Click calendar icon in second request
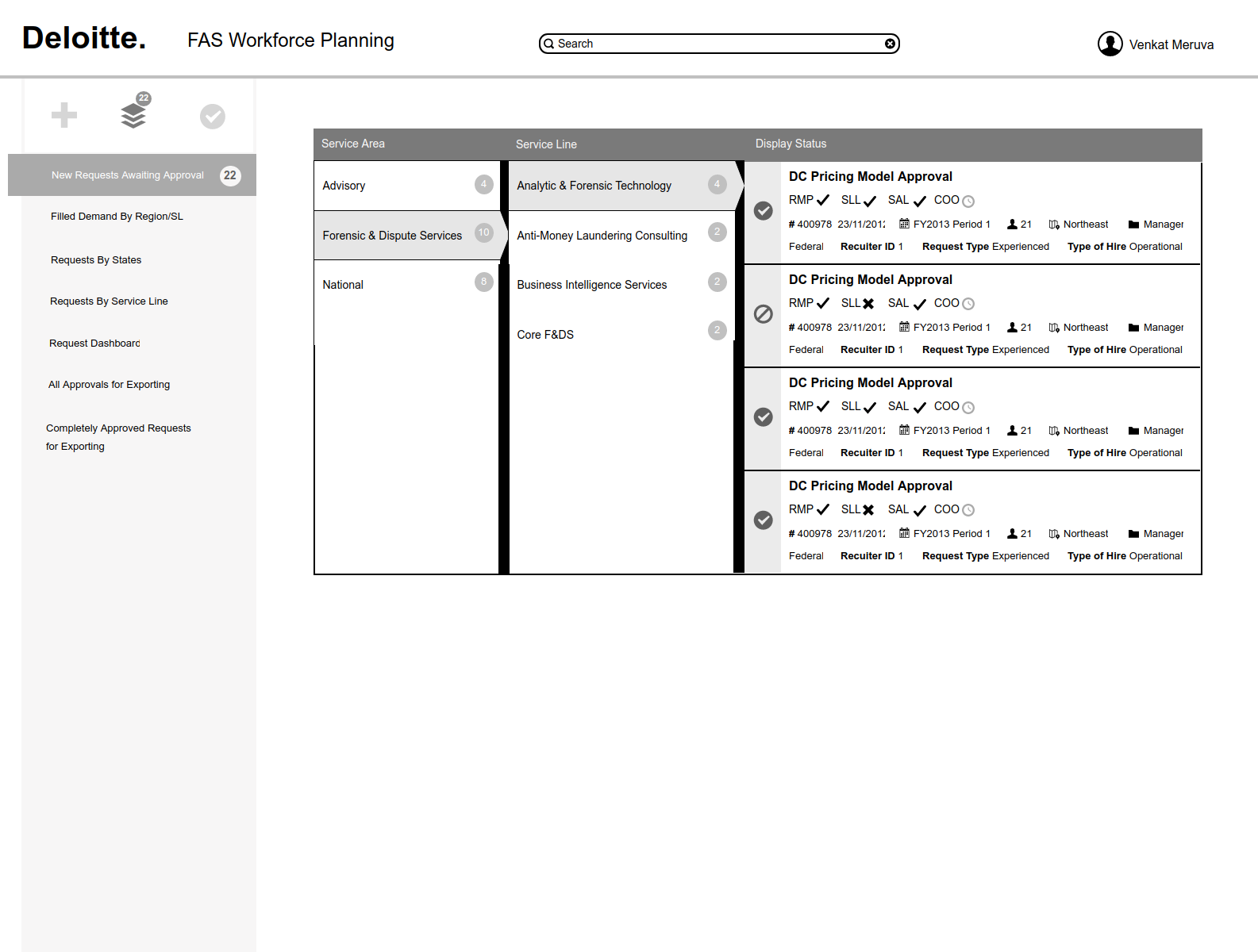 coord(904,327)
